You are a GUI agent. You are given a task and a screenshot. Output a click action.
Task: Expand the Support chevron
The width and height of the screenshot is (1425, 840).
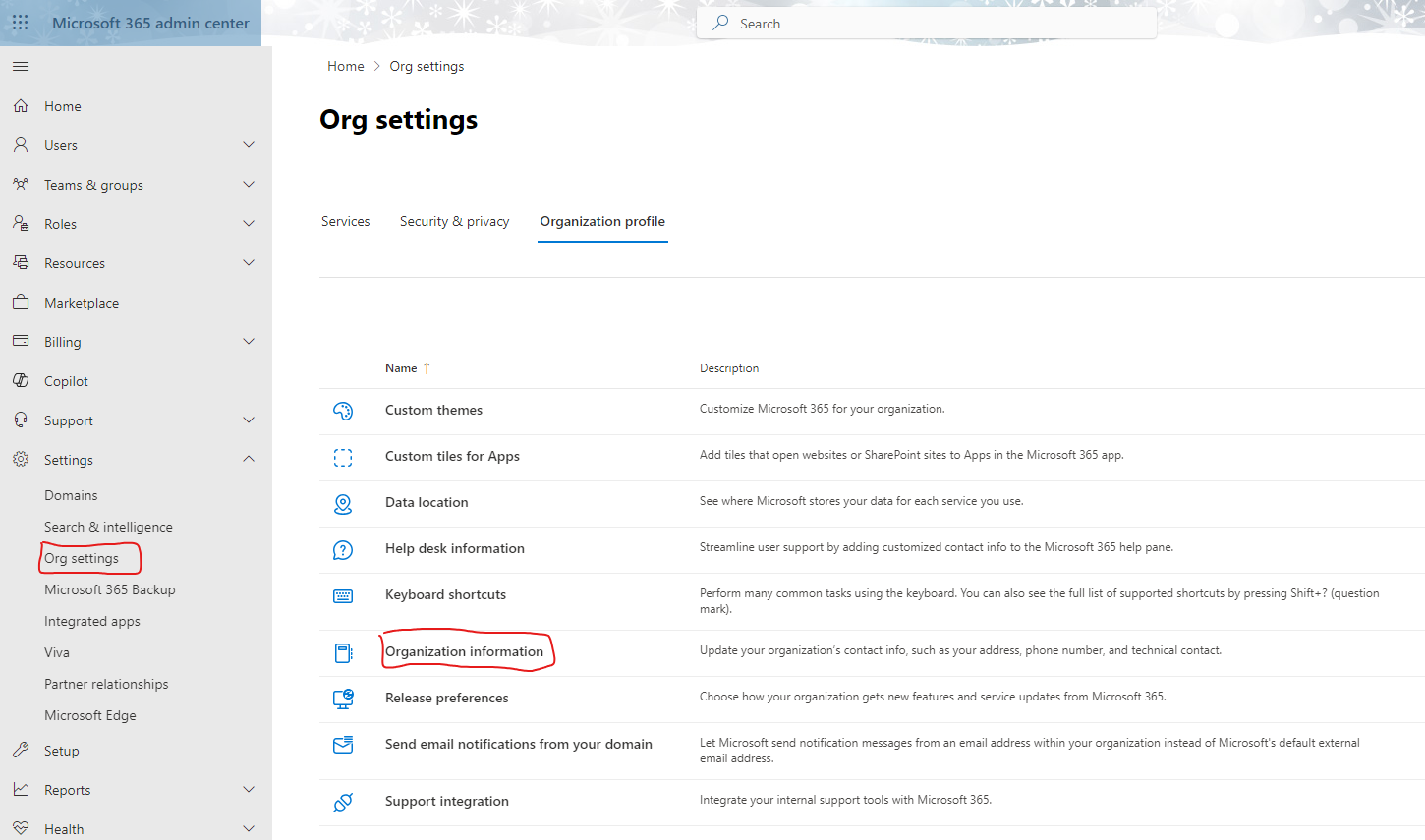tap(249, 420)
